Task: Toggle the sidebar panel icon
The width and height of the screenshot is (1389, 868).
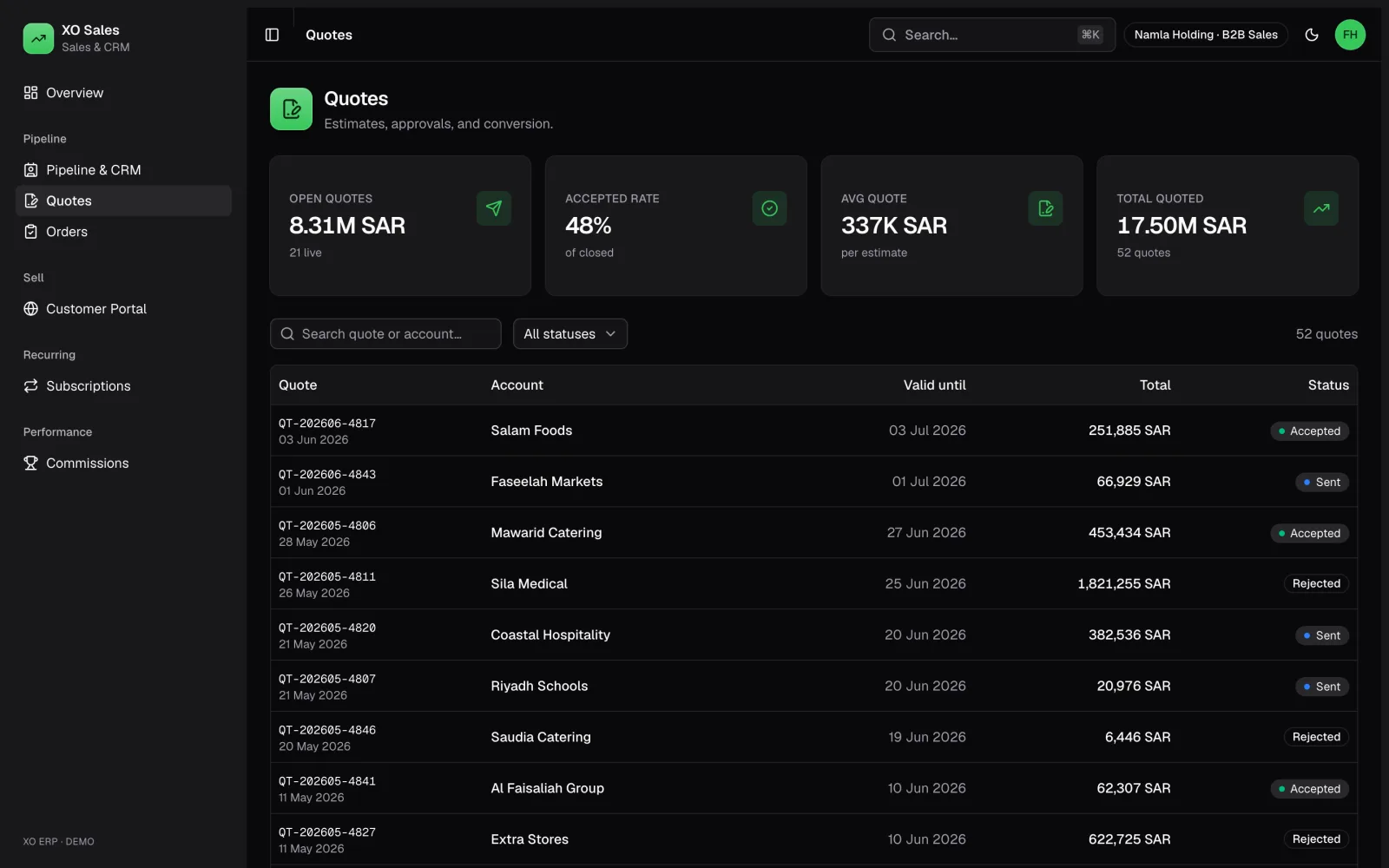Action: pyautogui.click(x=272, y=35)
